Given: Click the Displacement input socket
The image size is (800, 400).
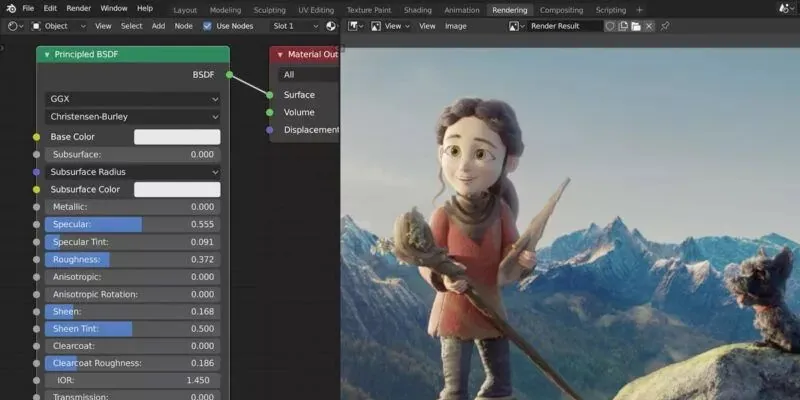Looking at the screenshot, I should [x=270, y=130].
